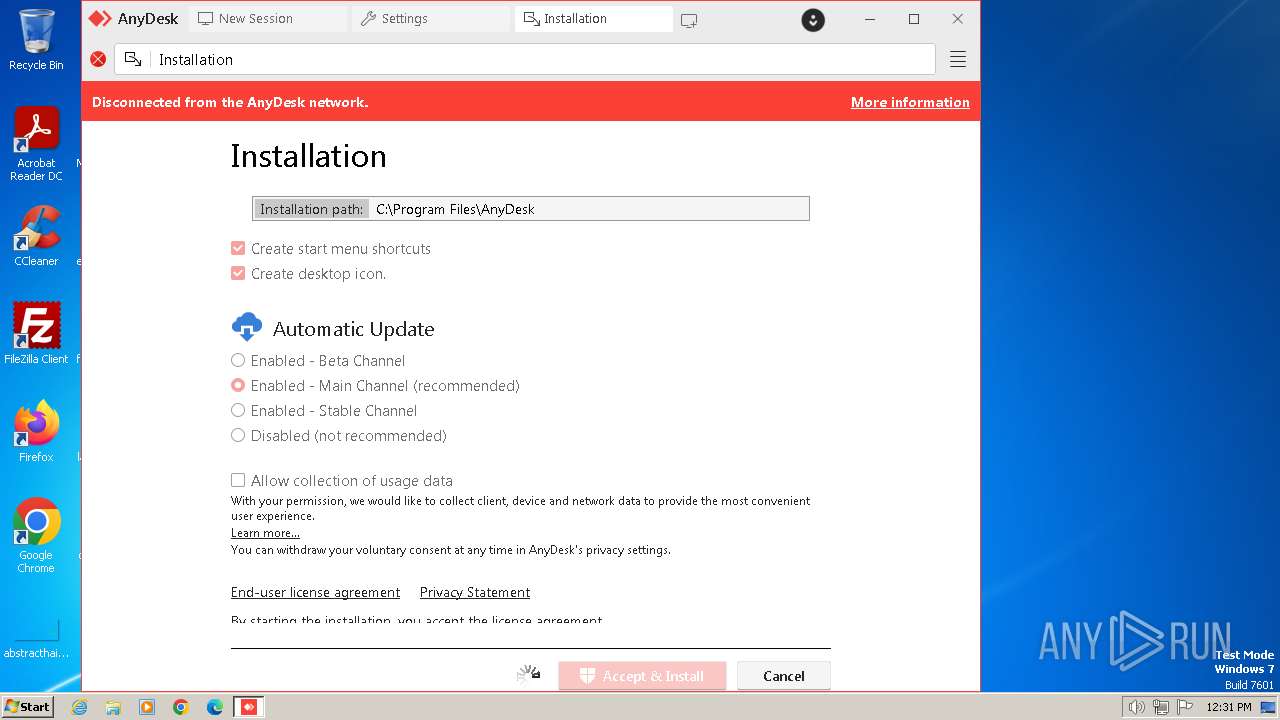The height and width of the screenshot is (720, 1280).
Task: Maximize the AnyDesk window
Action: point(914,19)
